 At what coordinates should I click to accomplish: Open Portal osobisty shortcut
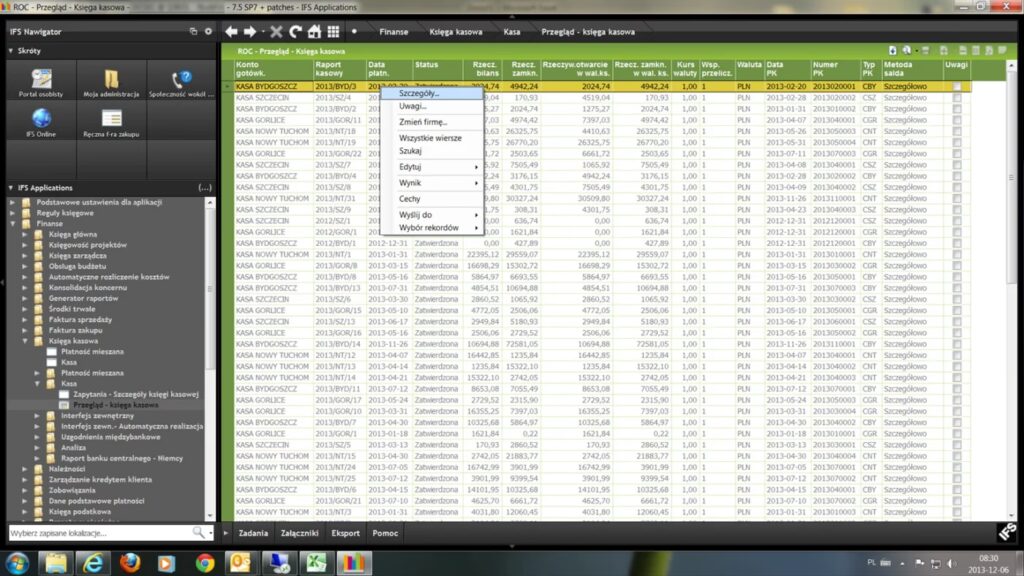click(x=41, y=83)
